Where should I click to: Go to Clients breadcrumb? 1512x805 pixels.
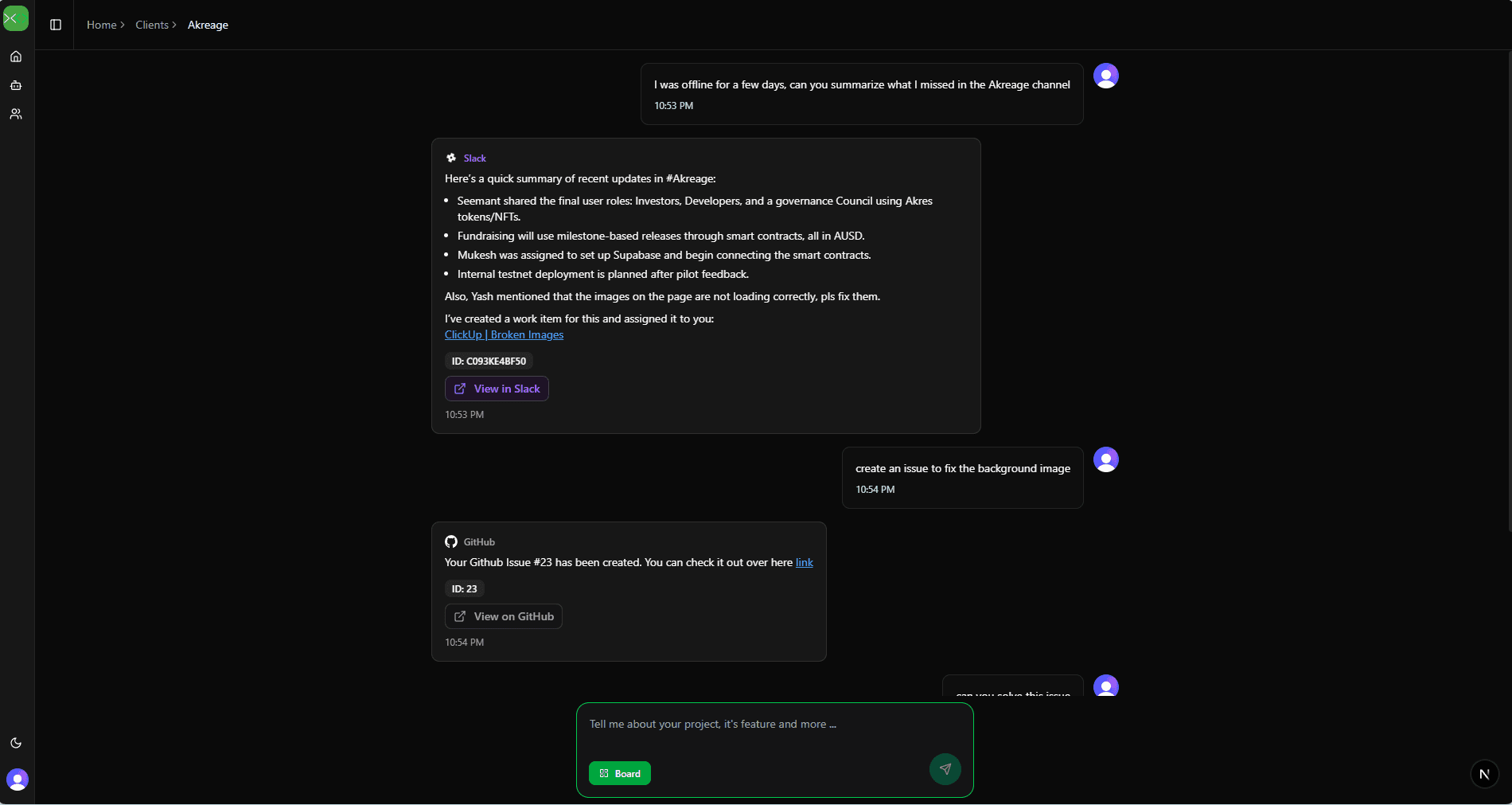click(152, 25)
